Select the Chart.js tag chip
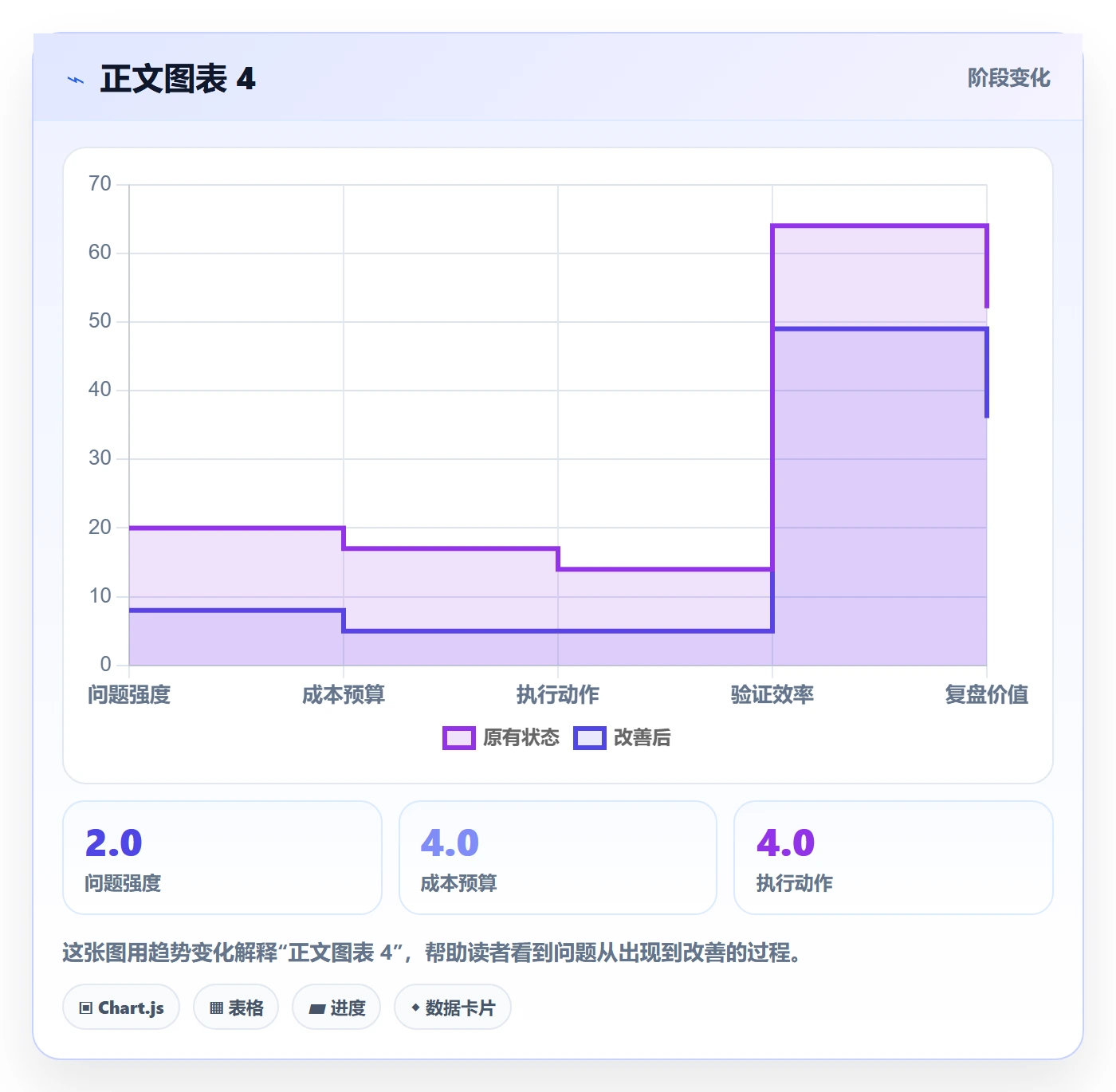Screen dimensions: 1116x1092 click(121, 1008)
